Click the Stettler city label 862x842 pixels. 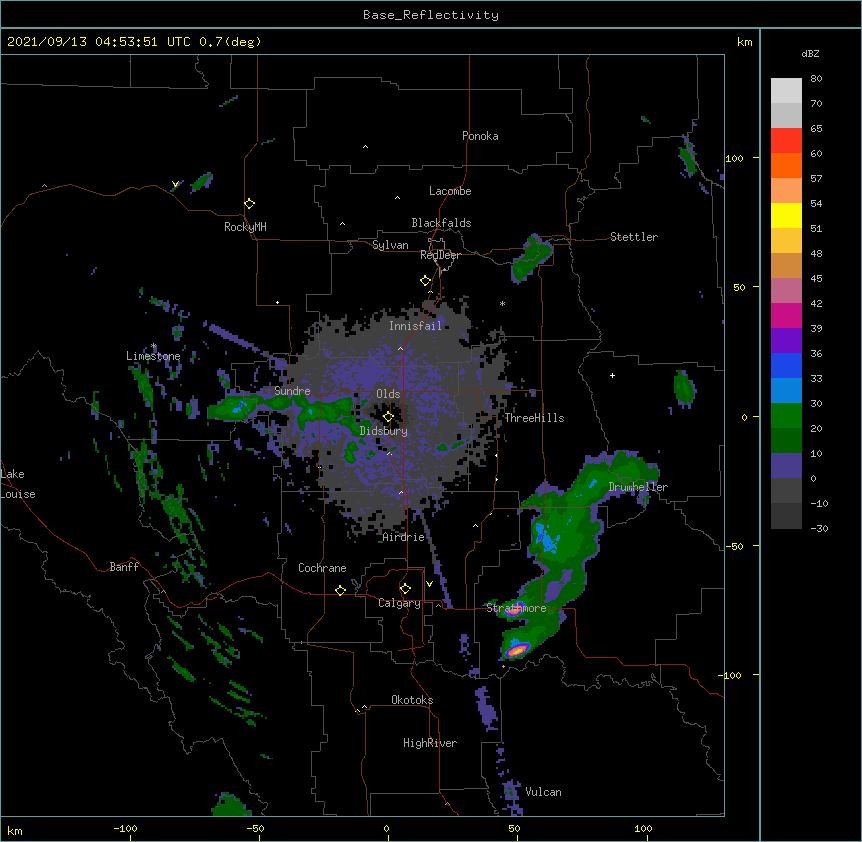633,237
